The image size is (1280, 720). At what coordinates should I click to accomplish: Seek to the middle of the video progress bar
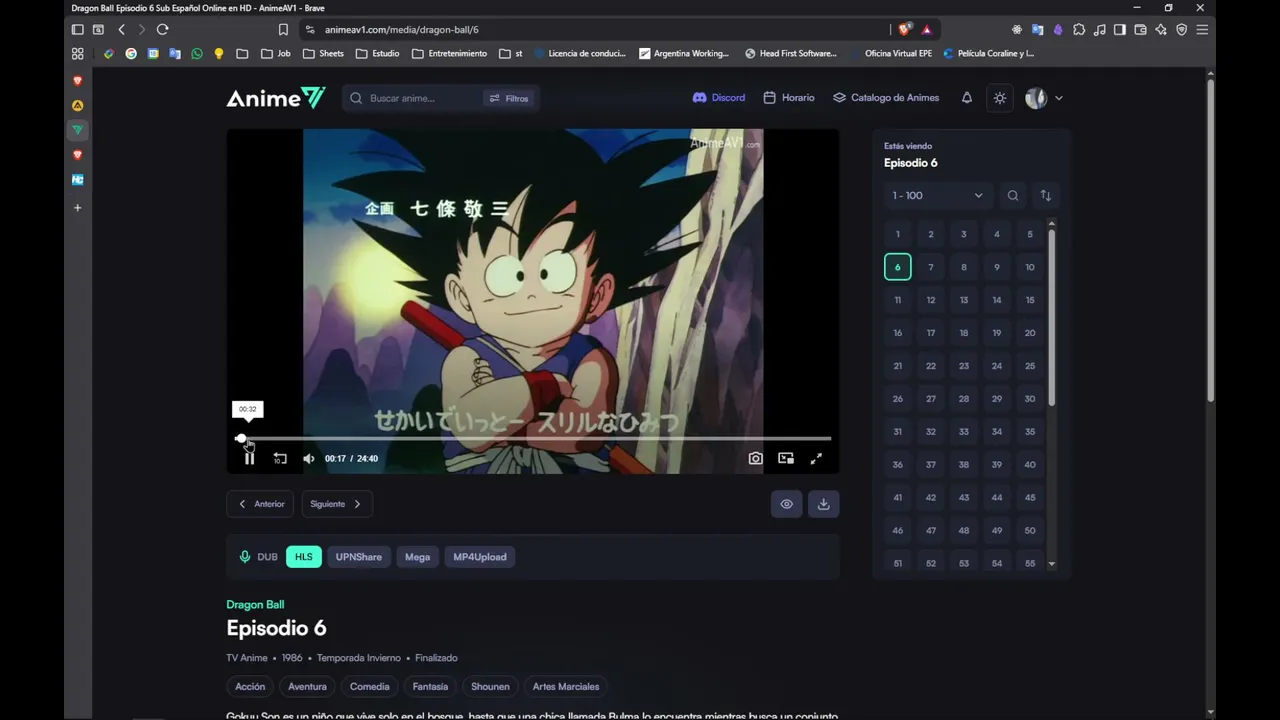point(535,438)
